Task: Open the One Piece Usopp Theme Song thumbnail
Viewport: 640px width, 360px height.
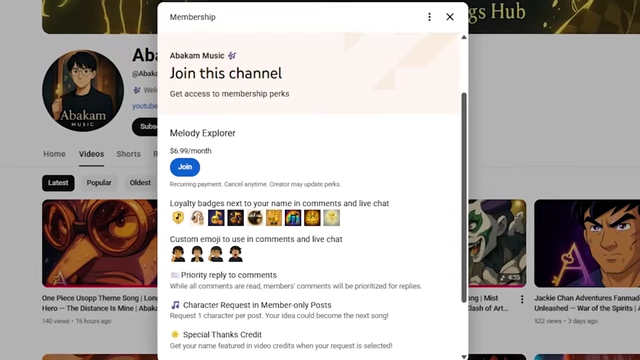Action: point(100,243)
